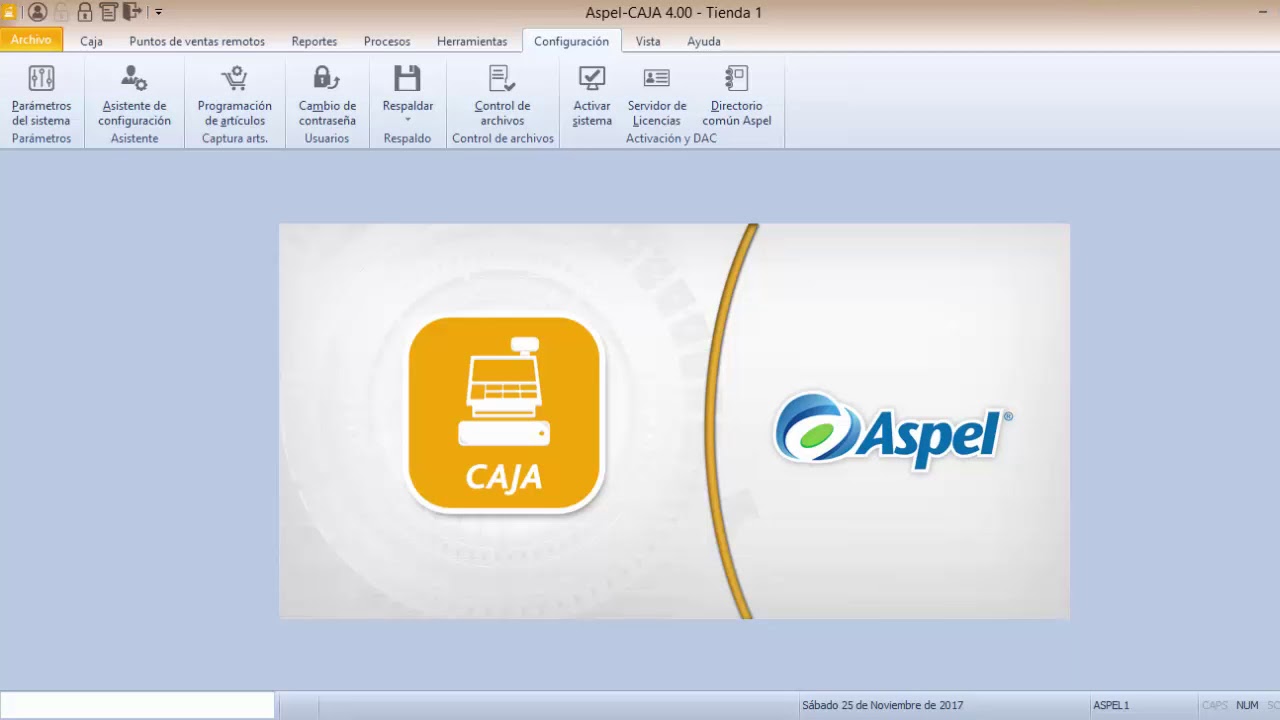The image size is (1280, 720).
Task: Click the user profile icon in quick access toolbar
Action: [x=38, y=12]
